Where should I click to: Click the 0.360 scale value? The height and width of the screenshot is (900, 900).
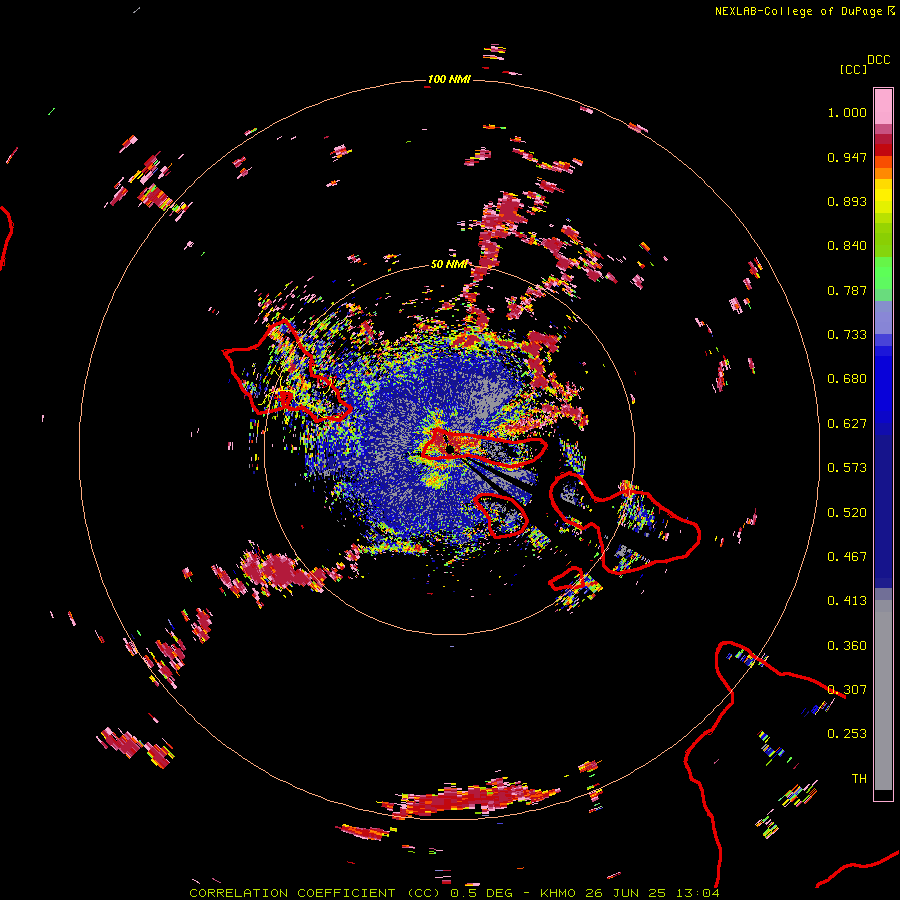(847, 646)
